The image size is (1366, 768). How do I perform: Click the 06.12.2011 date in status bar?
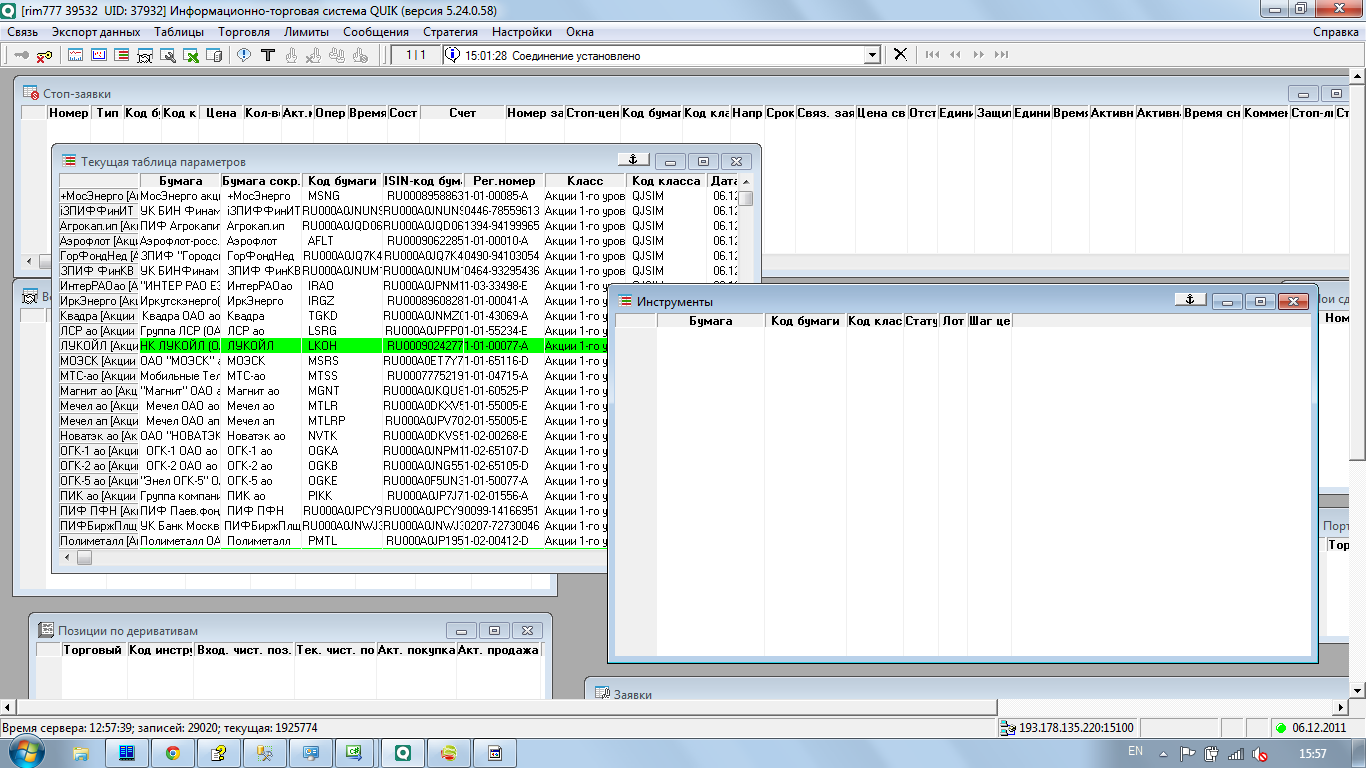(1320, 727)
